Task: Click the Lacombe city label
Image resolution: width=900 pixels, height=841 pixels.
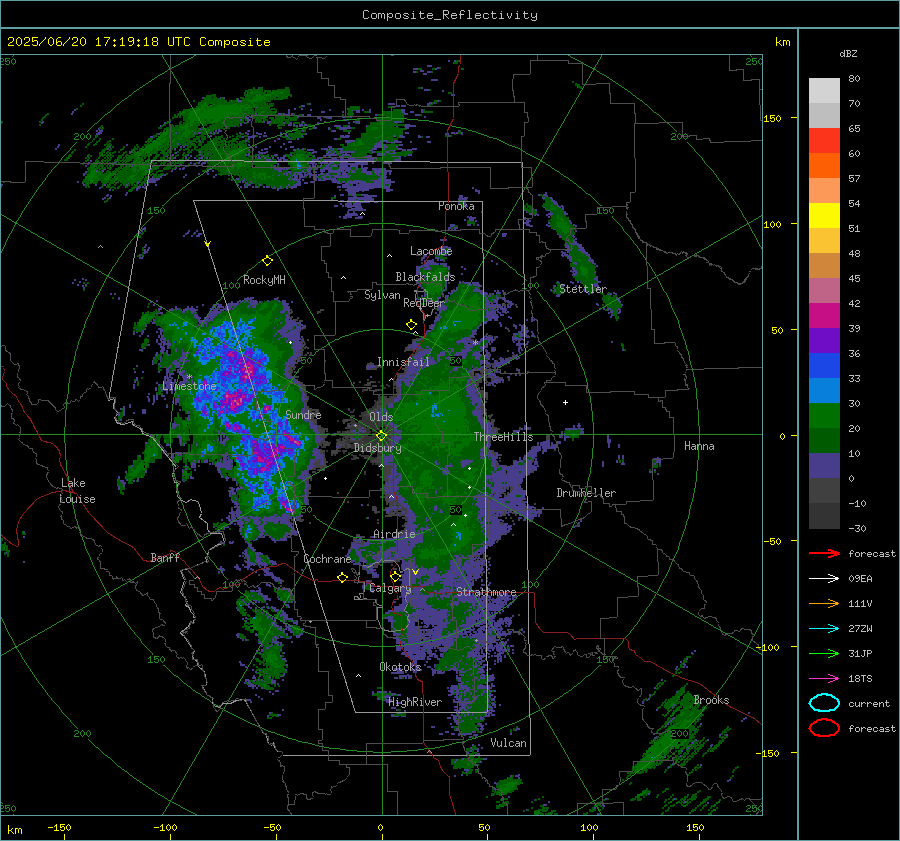Action: coord(431,251)
